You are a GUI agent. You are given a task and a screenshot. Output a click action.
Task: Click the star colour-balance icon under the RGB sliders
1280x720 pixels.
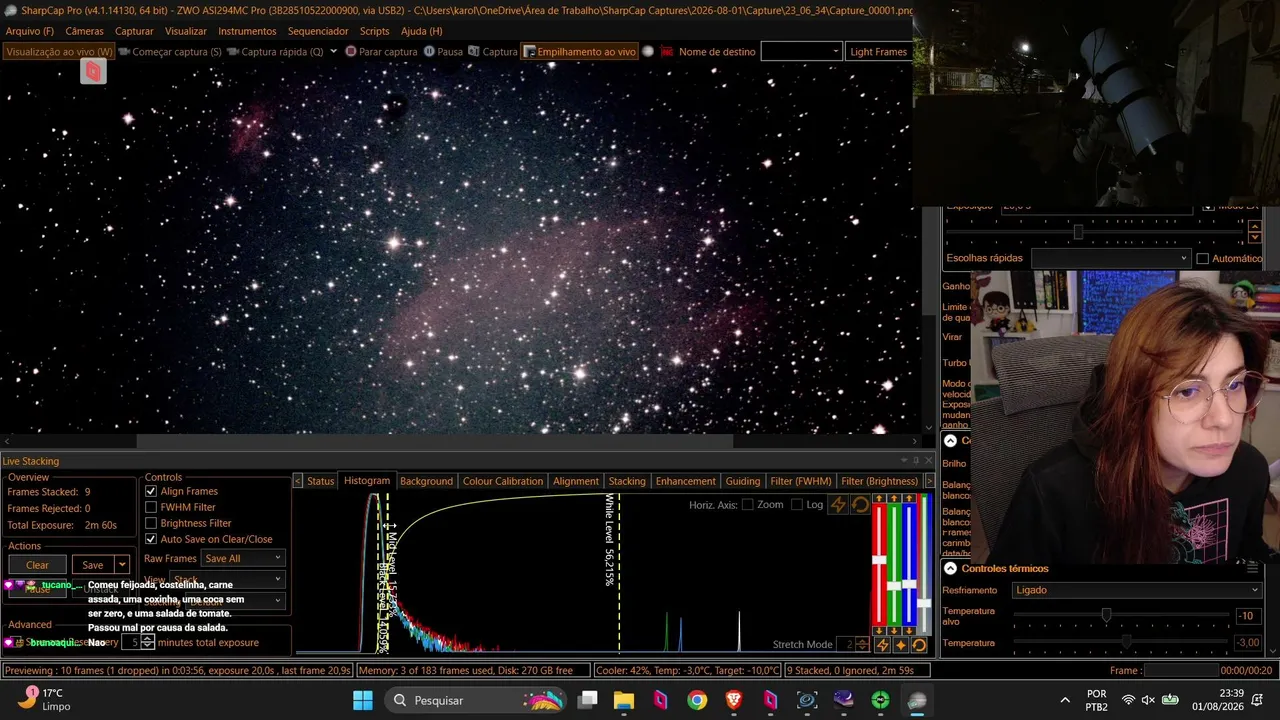click(x=900, y=645)
